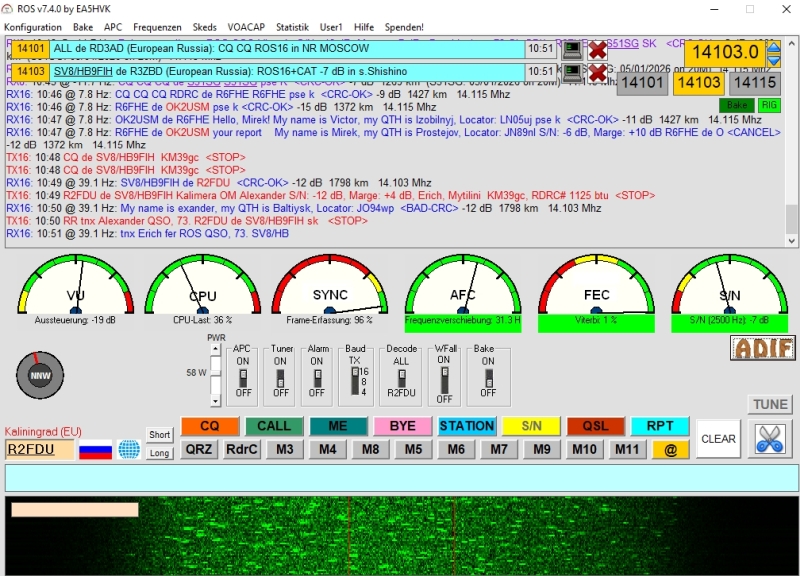Open the Statistik menu
This screenshot has height=576, width=800.
point(292,28)
